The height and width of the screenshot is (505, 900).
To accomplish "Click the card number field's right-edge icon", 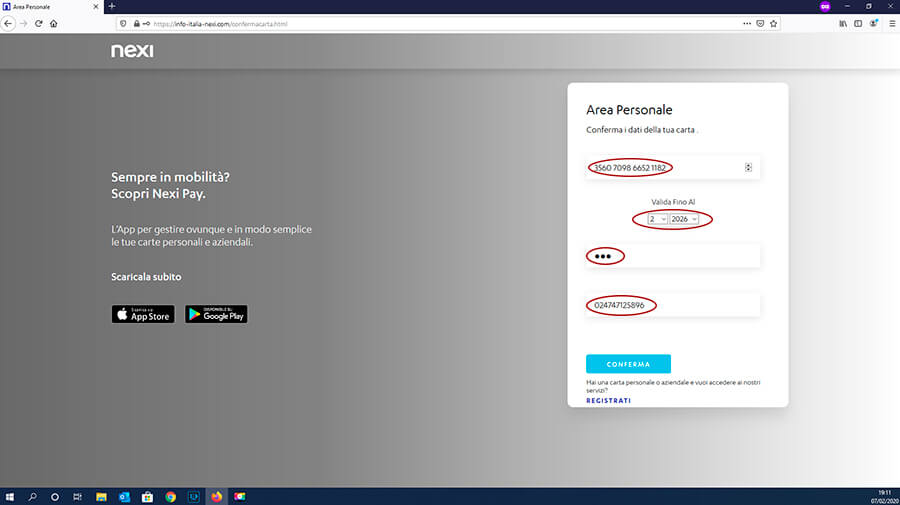I will click(748, 168).
